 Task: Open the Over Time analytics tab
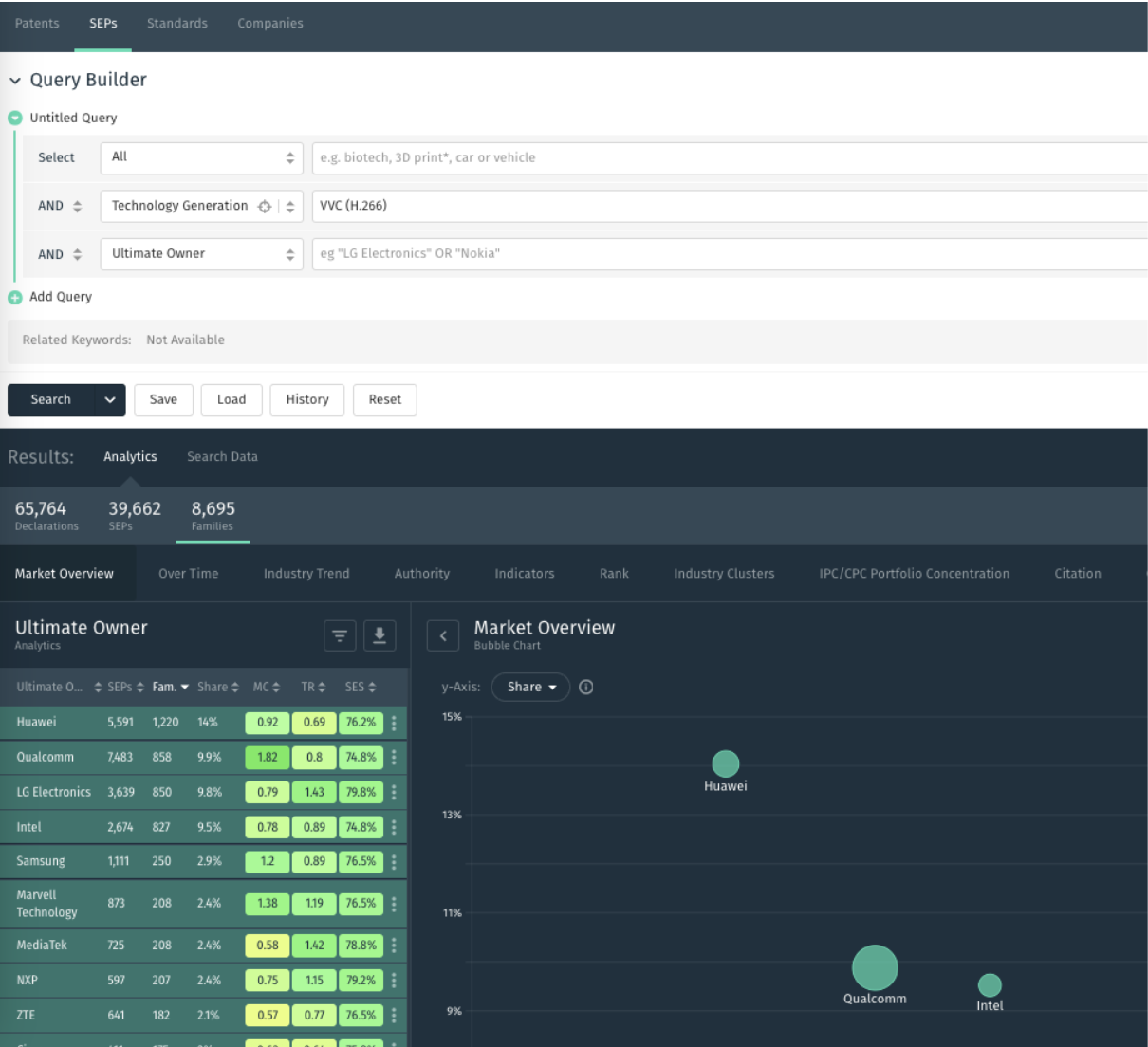click(x=189, y=574)
